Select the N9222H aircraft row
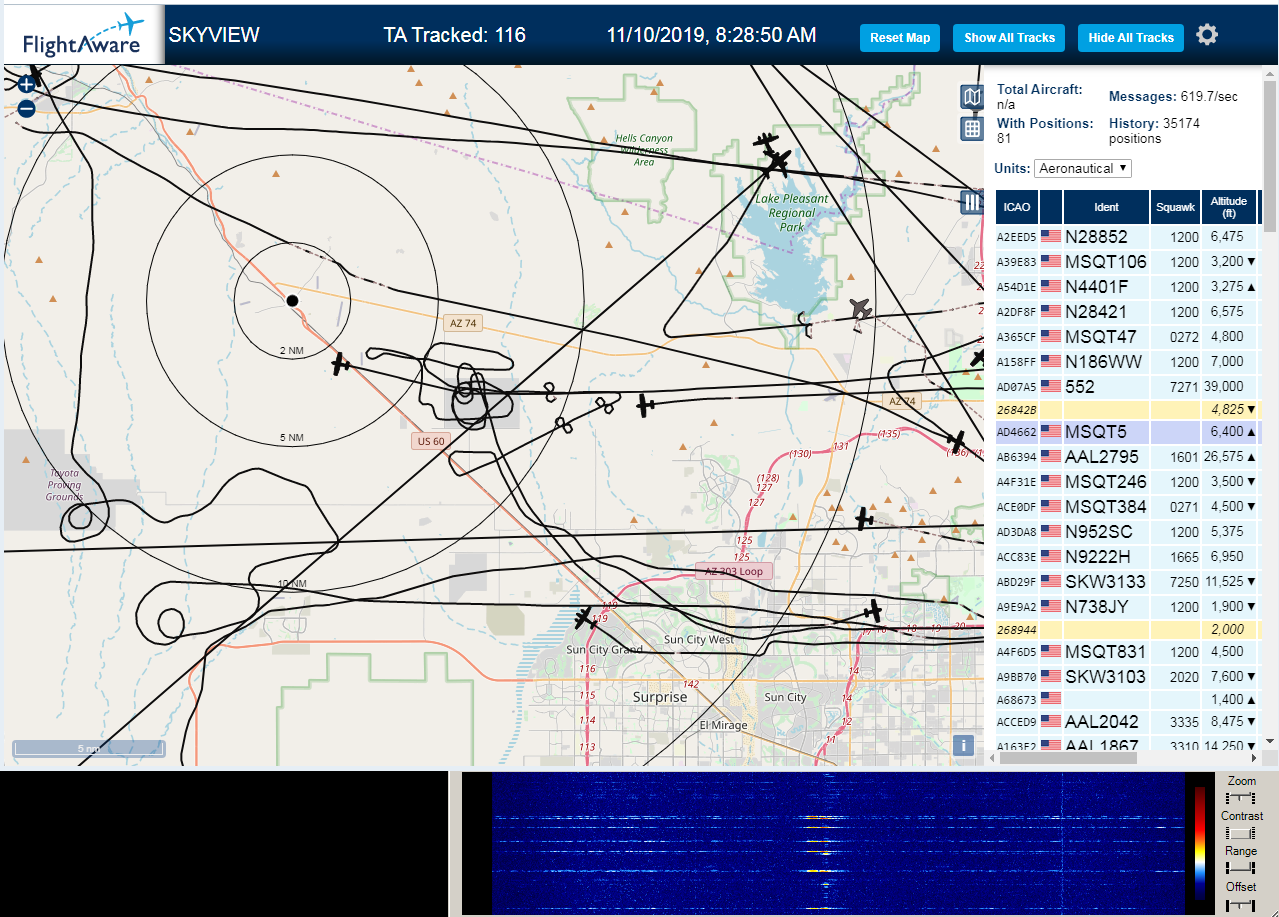This screenshot has height=917, width=1279. click(1129, 557)
